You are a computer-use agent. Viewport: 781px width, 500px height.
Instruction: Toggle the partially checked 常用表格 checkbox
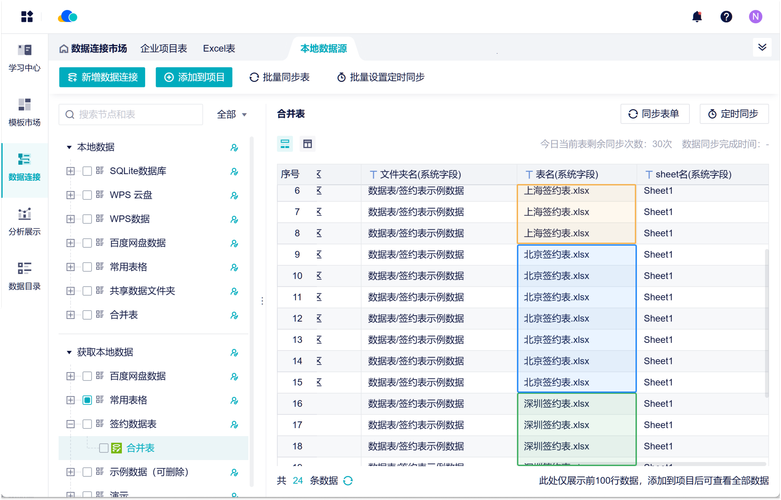click(x=87, y=400)
